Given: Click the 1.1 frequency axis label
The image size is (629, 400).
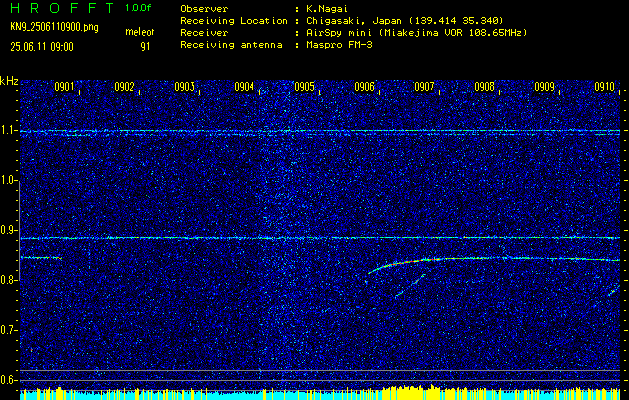Looking at the screenshot, I should click(8, 131).
